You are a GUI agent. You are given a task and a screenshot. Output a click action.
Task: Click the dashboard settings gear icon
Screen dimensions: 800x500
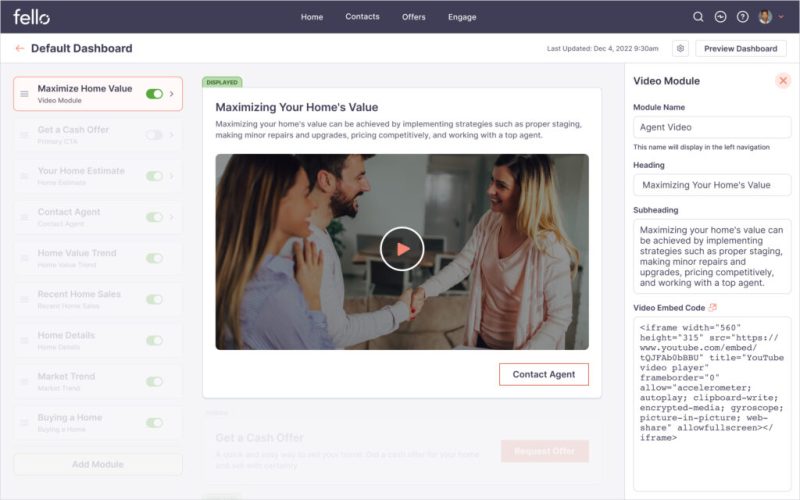tap(680, 48)
